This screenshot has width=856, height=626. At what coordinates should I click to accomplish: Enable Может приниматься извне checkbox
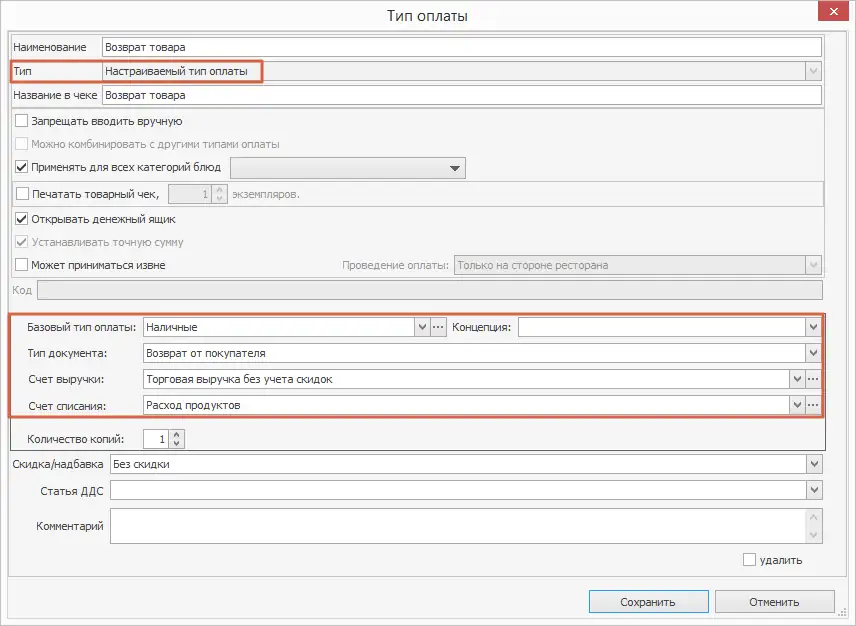click(x=21, y=265)
